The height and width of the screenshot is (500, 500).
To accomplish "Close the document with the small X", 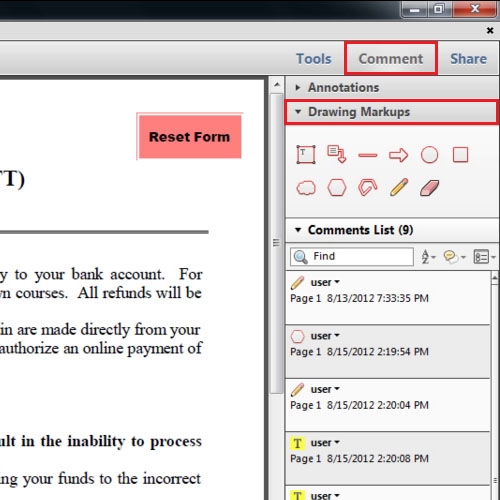I will pos(490,30).
